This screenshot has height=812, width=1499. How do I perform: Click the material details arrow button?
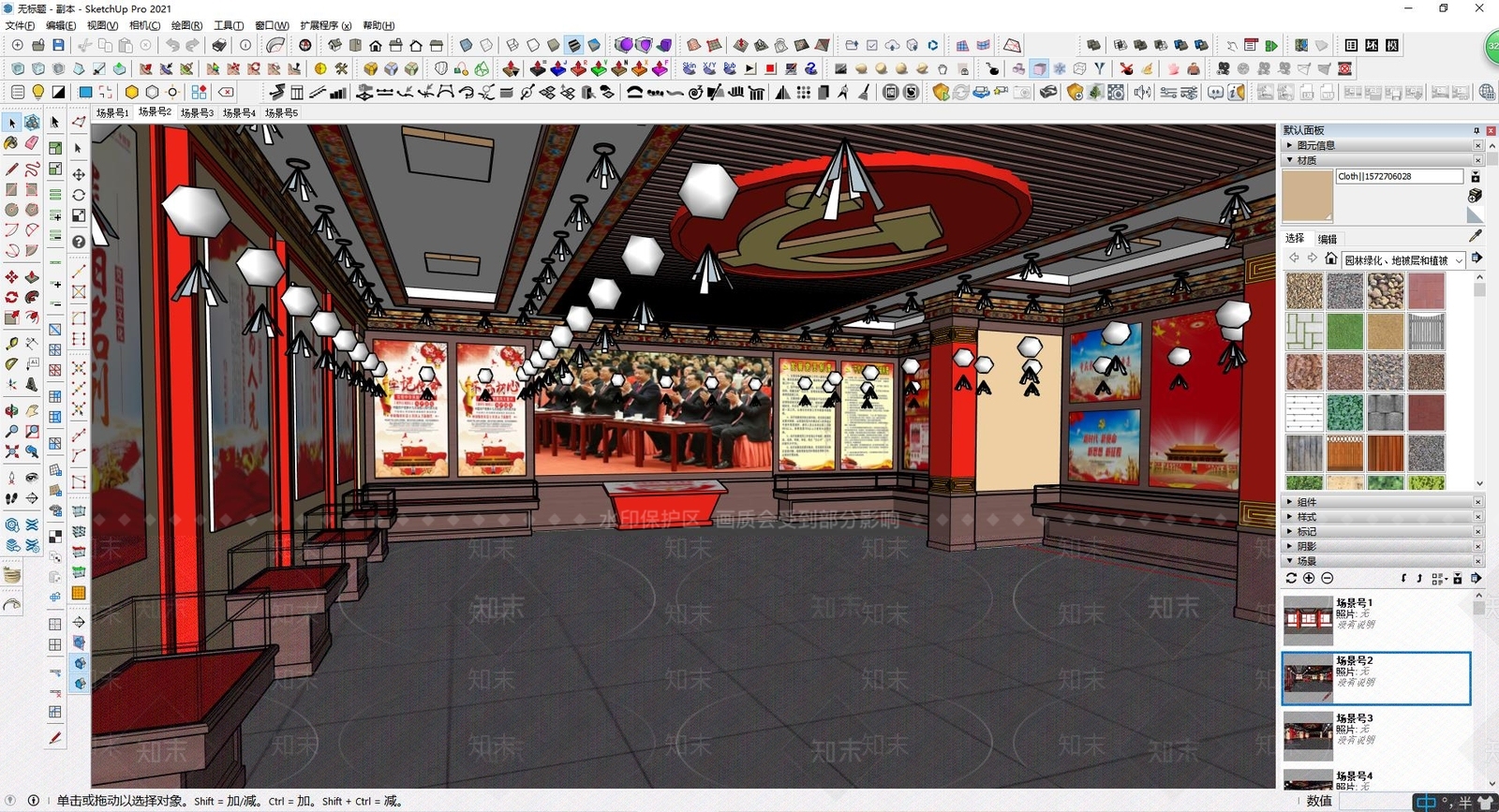click(x=1477, y=258)
